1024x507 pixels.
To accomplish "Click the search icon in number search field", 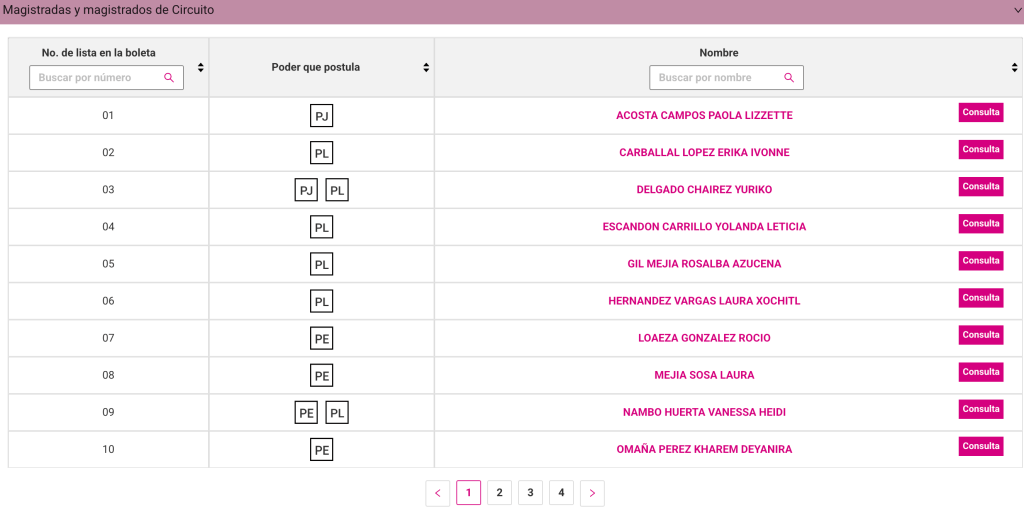I will pyautogui.click(x=169, y=78).
